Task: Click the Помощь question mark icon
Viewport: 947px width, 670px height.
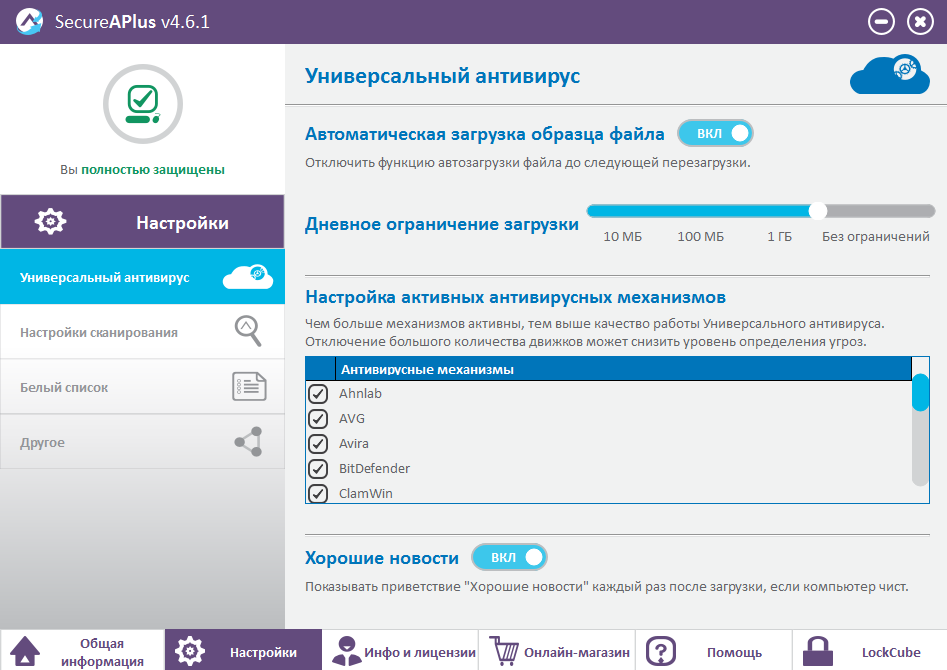Action: pyautogui.click(x=661, y=651)
